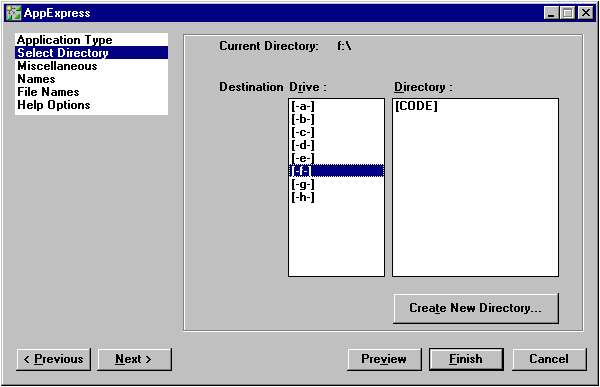Choose drive [-e-] in the list
Viewport: 600px width, 387px height.
point(336,158)
